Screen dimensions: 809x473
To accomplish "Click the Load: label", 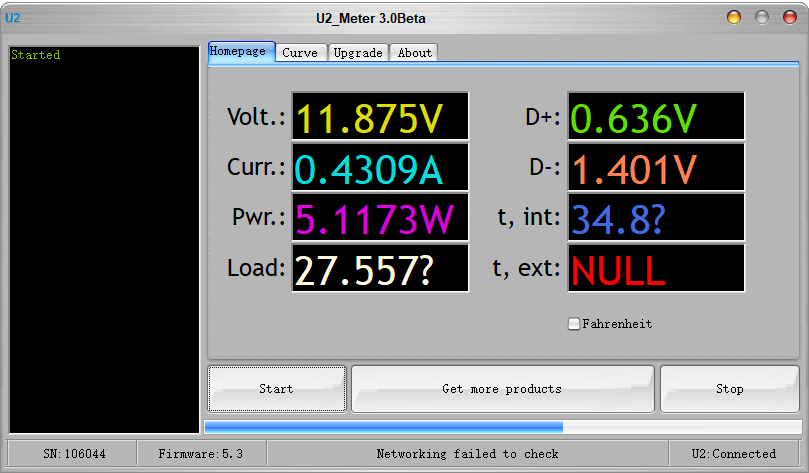I will tap(256, 268).
